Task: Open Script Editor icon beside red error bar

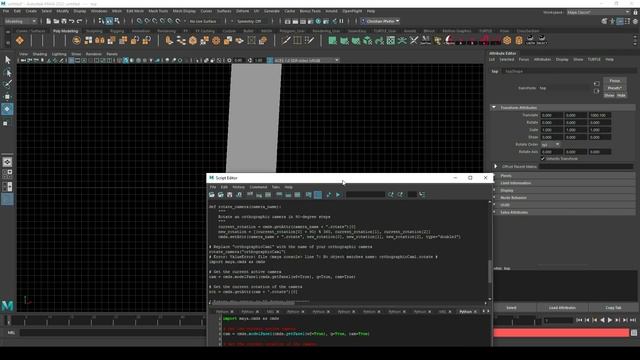Action: pos(634,333)
